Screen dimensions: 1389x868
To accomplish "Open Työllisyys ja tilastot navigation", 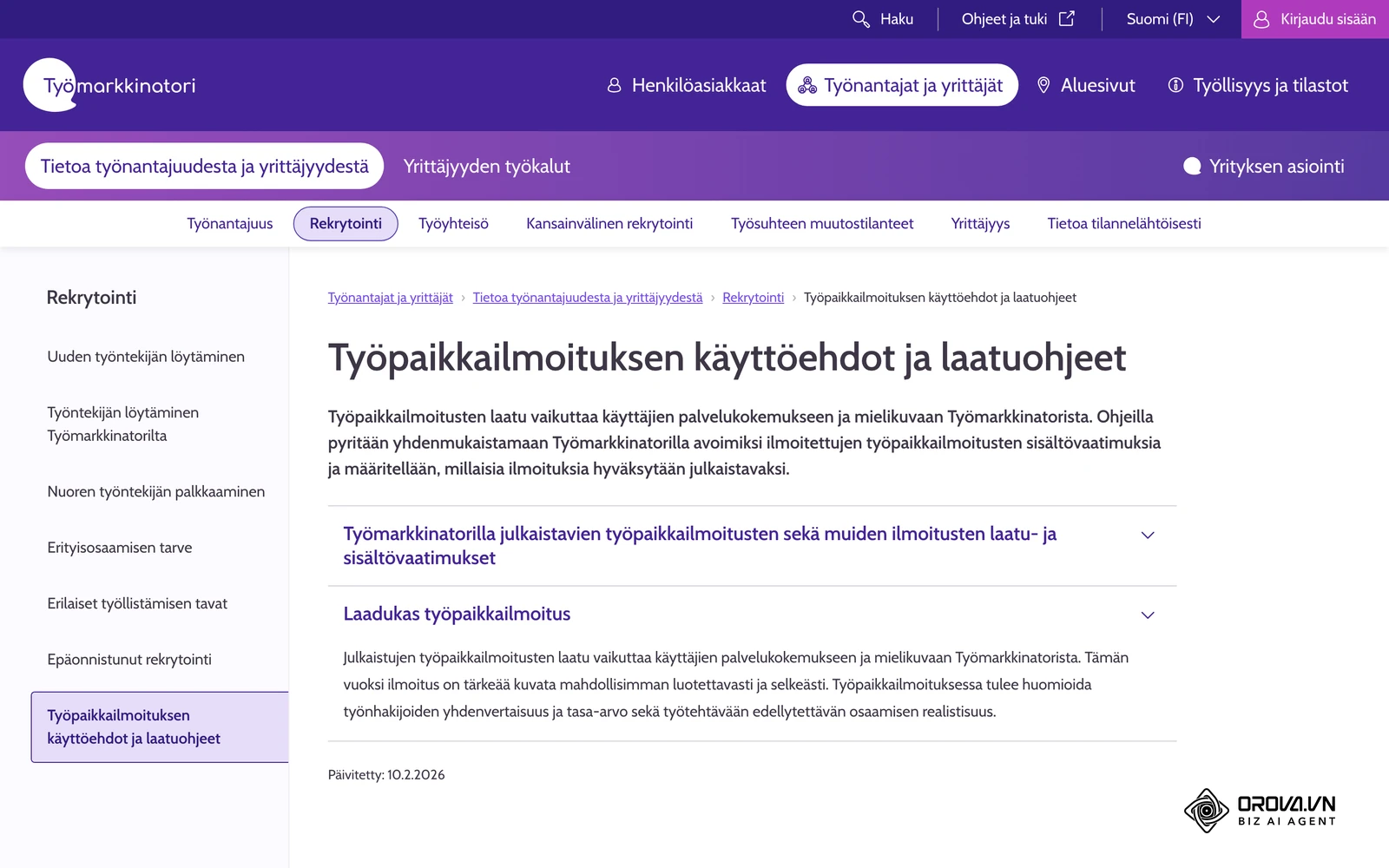I will (1258, 85).
